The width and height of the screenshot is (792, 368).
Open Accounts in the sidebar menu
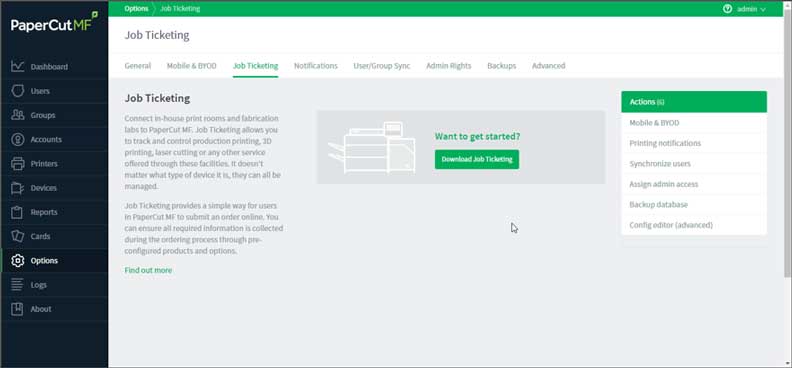pyautogui.click(x=54, y=139)
